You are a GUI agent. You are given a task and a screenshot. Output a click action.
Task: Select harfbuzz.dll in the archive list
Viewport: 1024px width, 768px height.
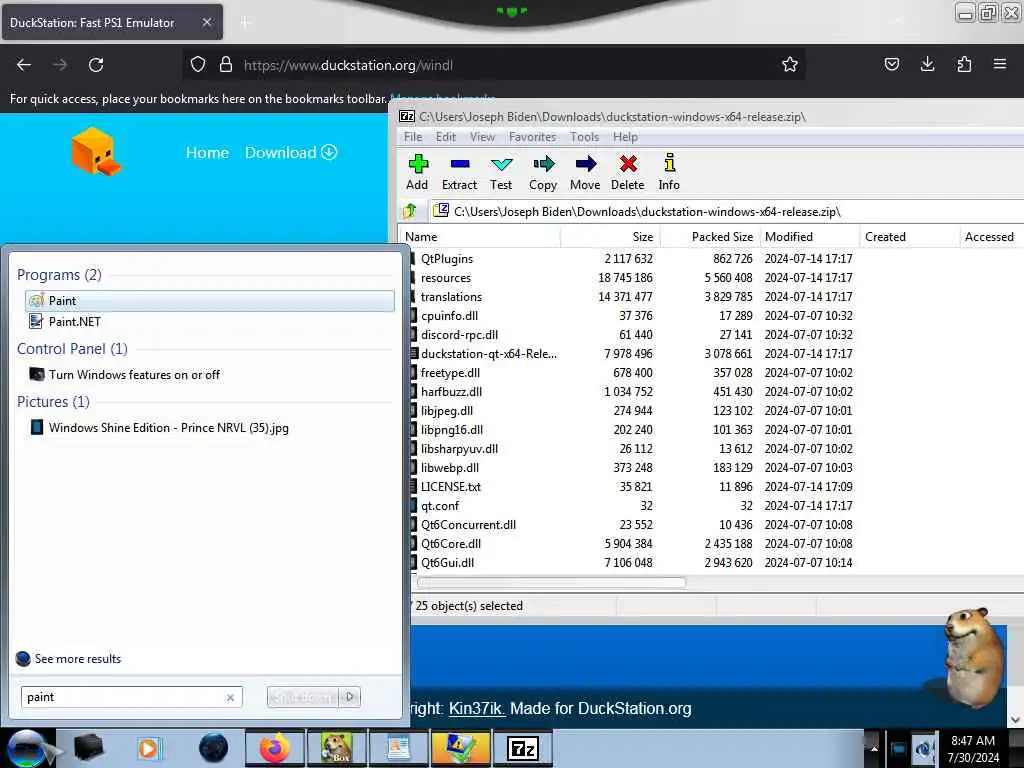[451, 391]
